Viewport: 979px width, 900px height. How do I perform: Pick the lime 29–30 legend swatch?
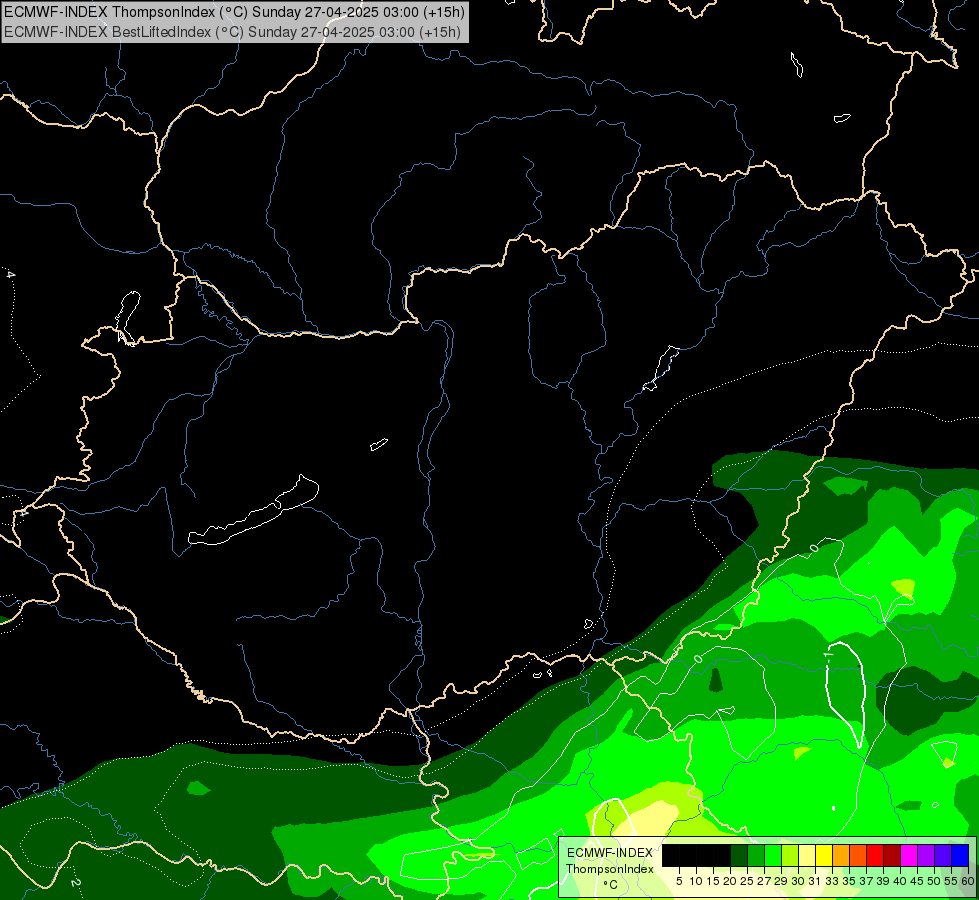pos(790,855)
